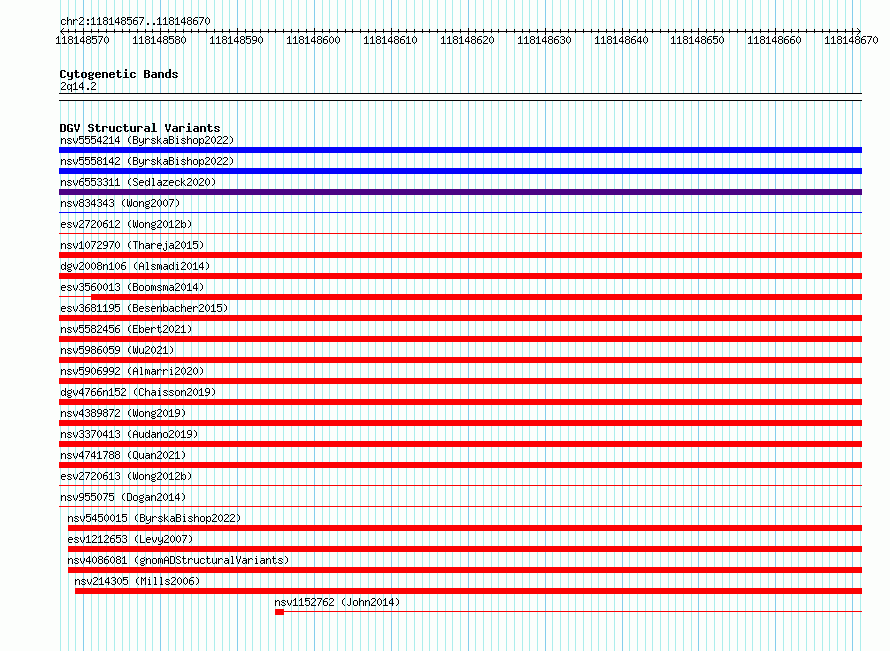
Task: Select the nsv834343 (Wong2007) label
Action: 120,203
